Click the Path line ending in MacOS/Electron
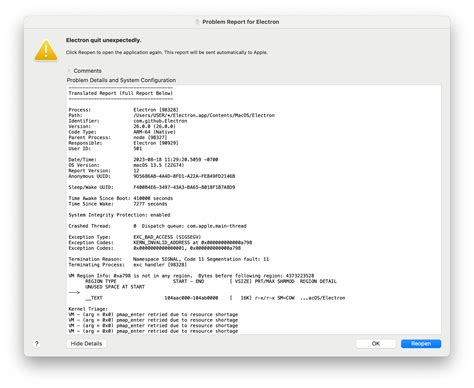This screenshot has width=474, height=388. [172, 115]
